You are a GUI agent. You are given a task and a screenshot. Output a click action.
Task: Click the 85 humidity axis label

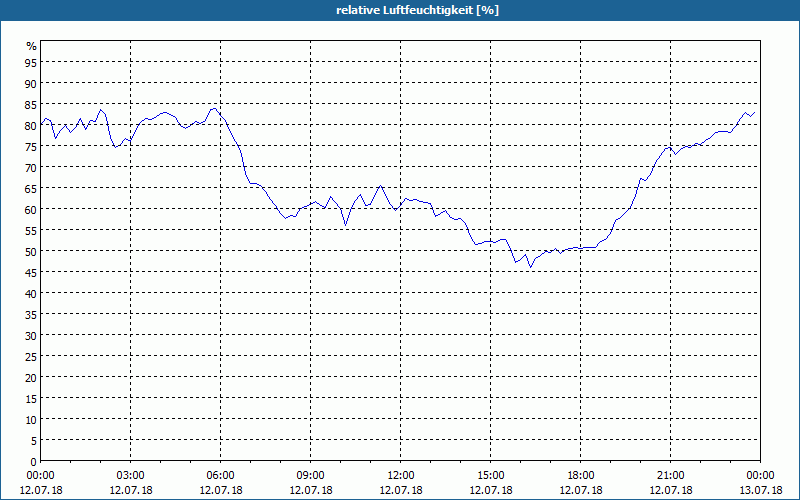pos(31,104)
